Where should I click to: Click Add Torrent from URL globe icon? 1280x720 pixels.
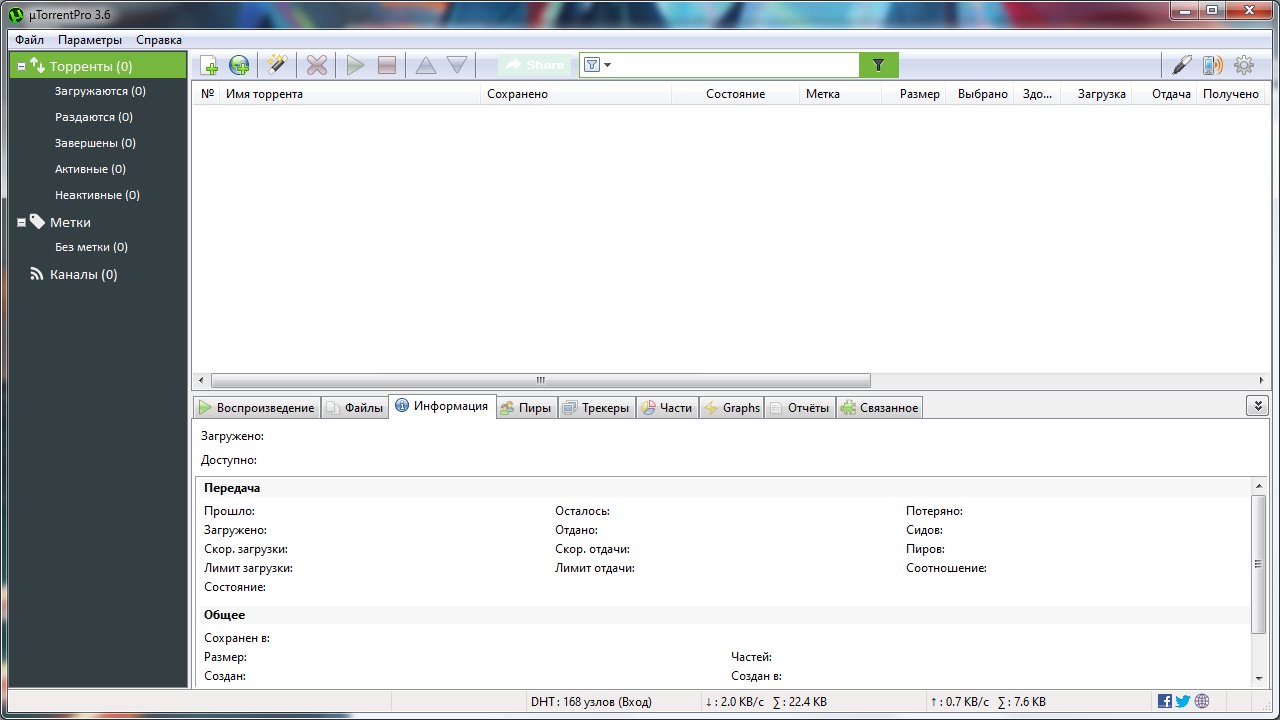[x=239, y=66]
